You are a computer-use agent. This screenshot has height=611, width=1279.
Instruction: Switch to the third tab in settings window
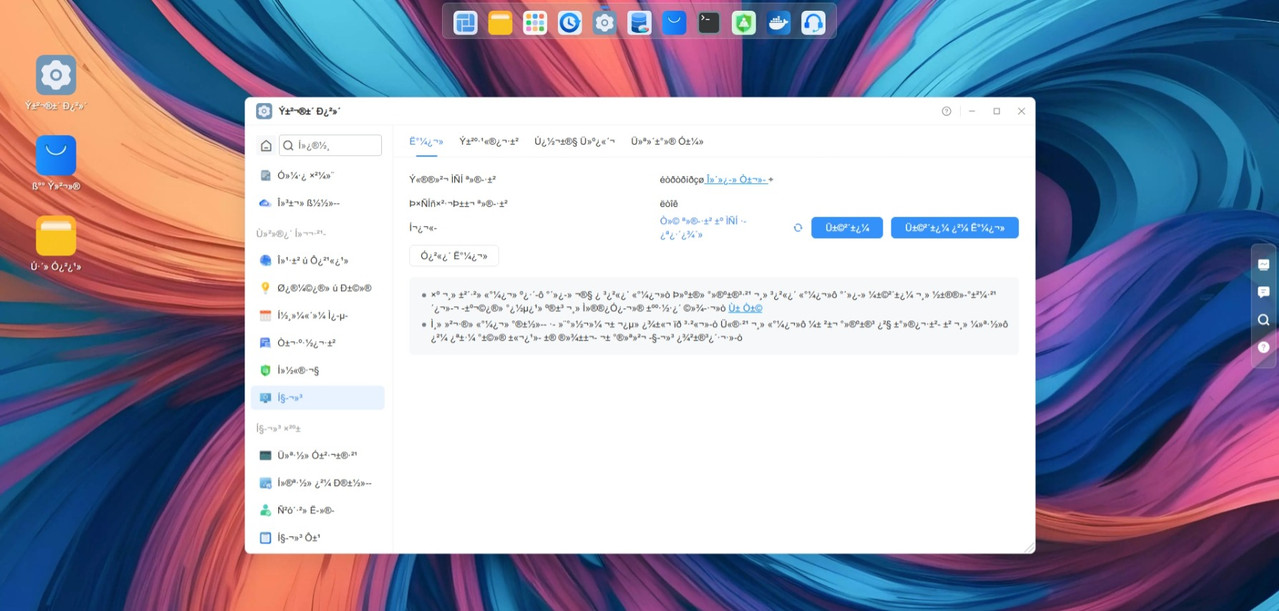575,142
